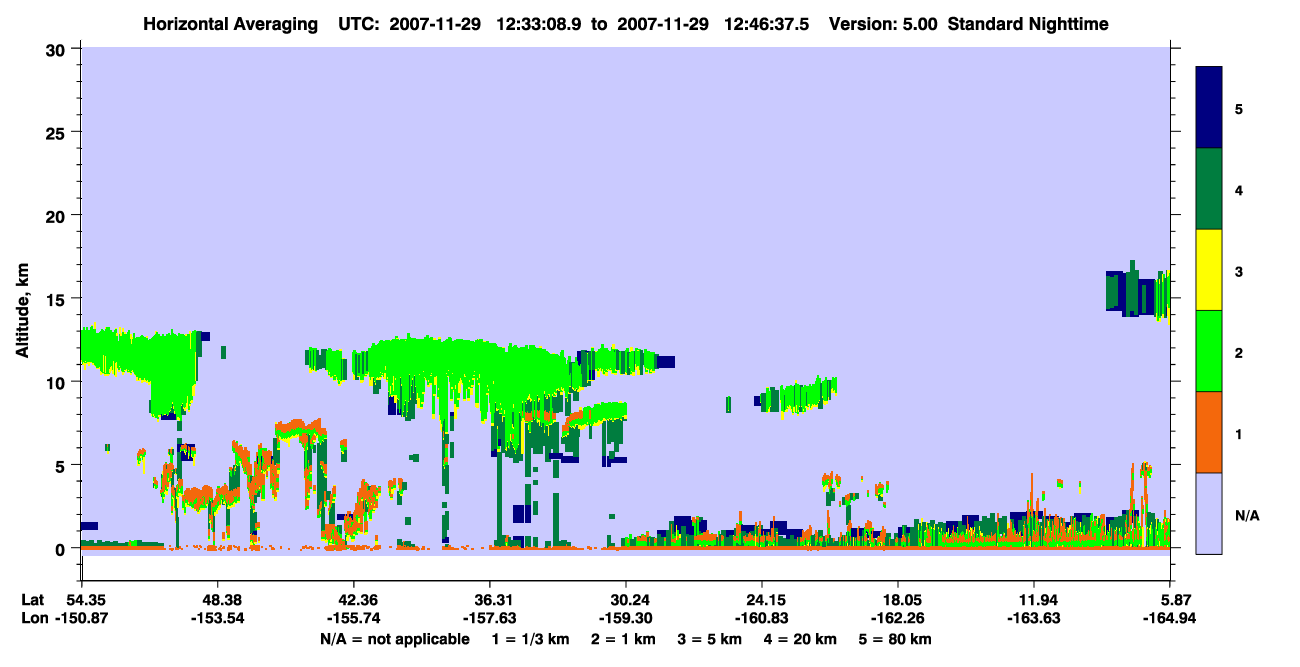1300x667 pixels.
Task: Click the isolated green cloud near 9 km
Action: click(797, 397)
